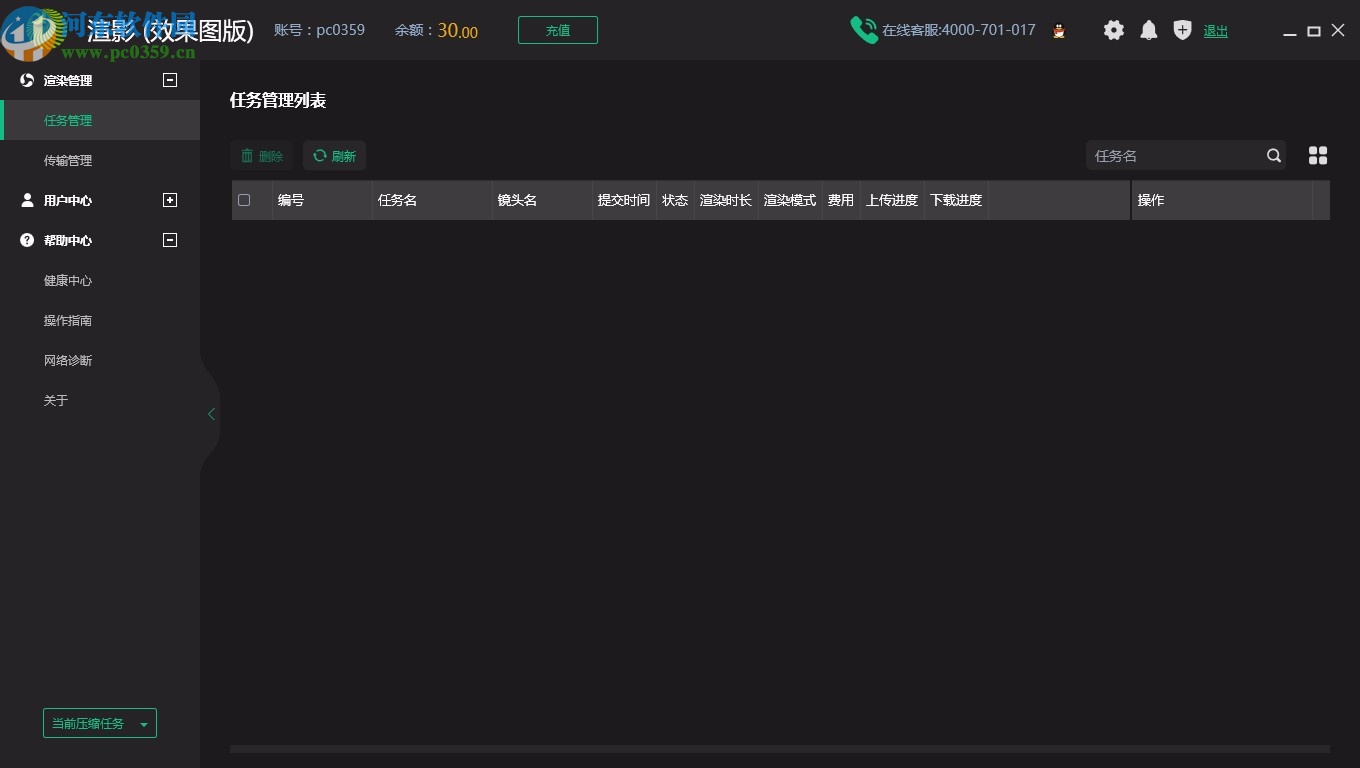Collapse the sidebar with the left chevron
Viewport: 1360px width, 768px height.
pyautogui.click(x=211, y=413)
